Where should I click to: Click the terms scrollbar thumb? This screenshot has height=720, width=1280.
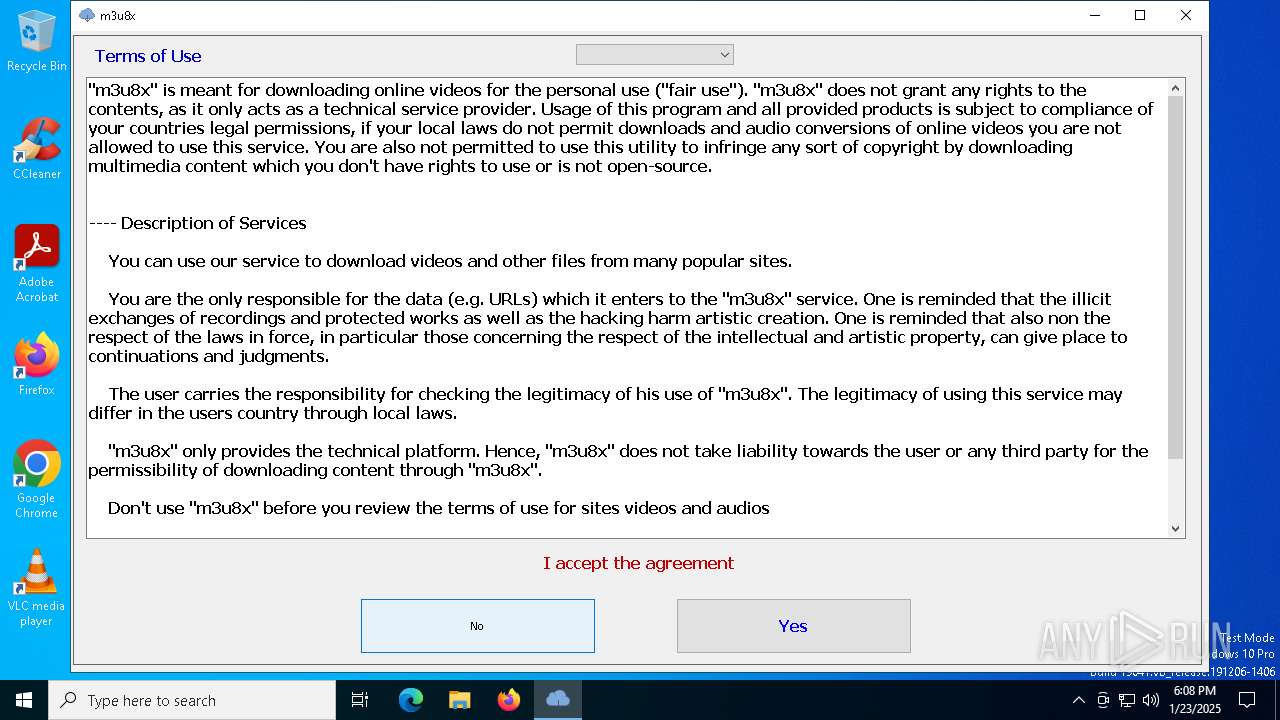coord(1175,278)
